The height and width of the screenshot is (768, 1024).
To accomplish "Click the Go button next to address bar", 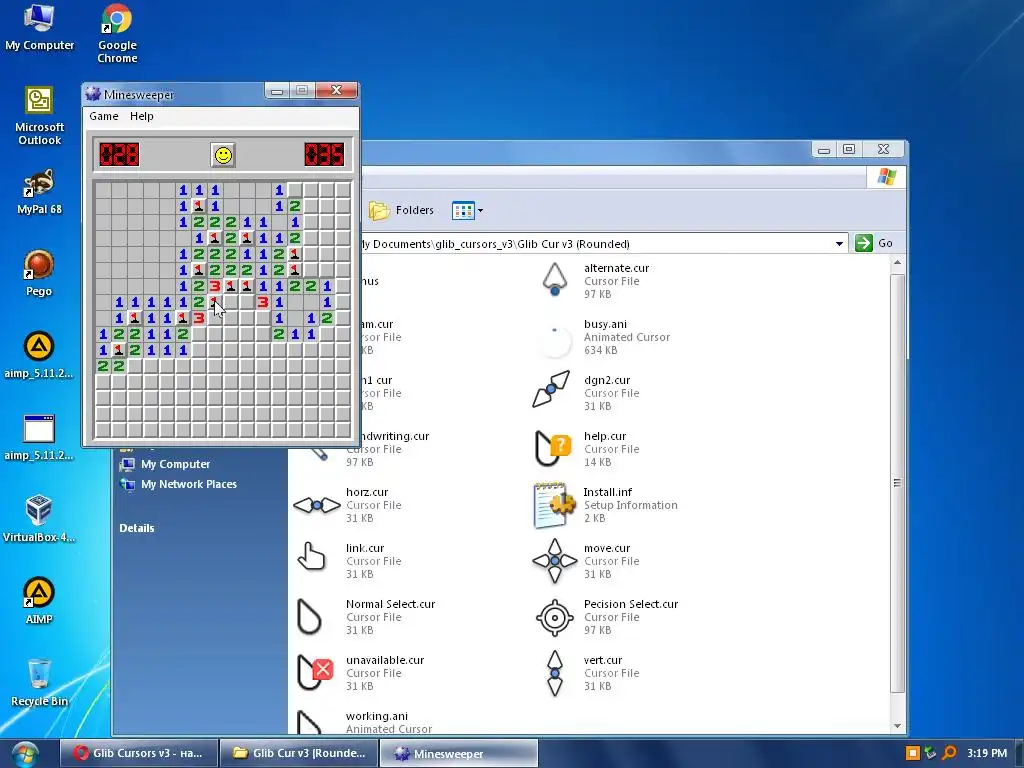I will [x=874, y=243].
